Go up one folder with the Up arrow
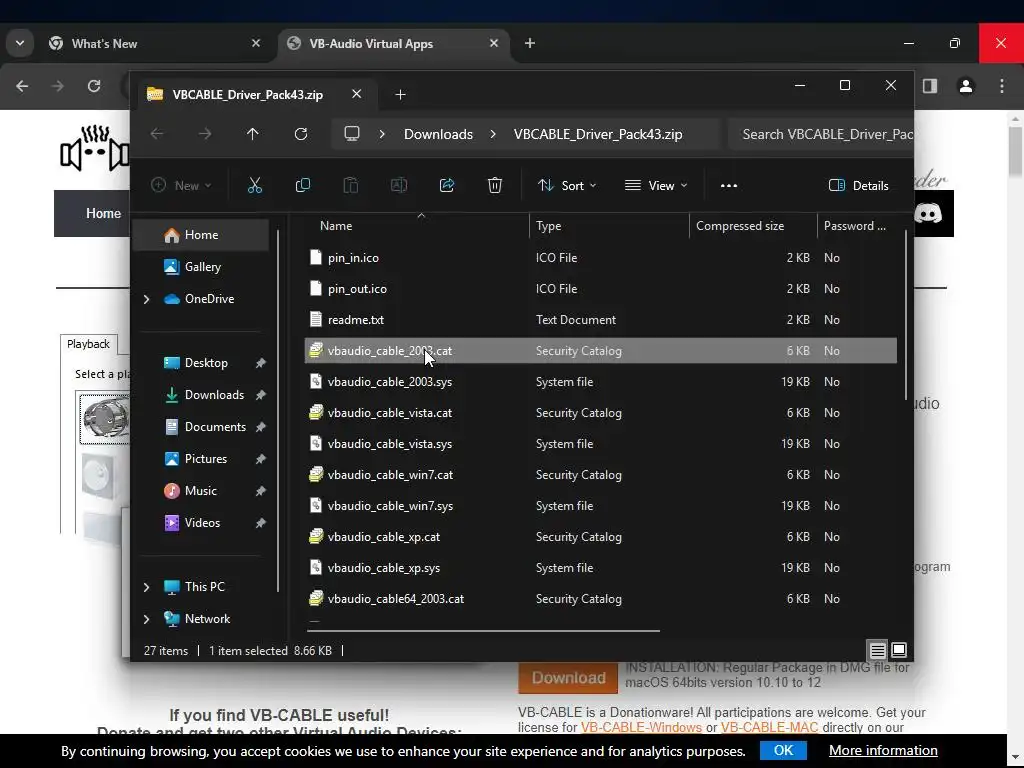Viewport: 1024px width, 768px height. [x=253, y=134]
